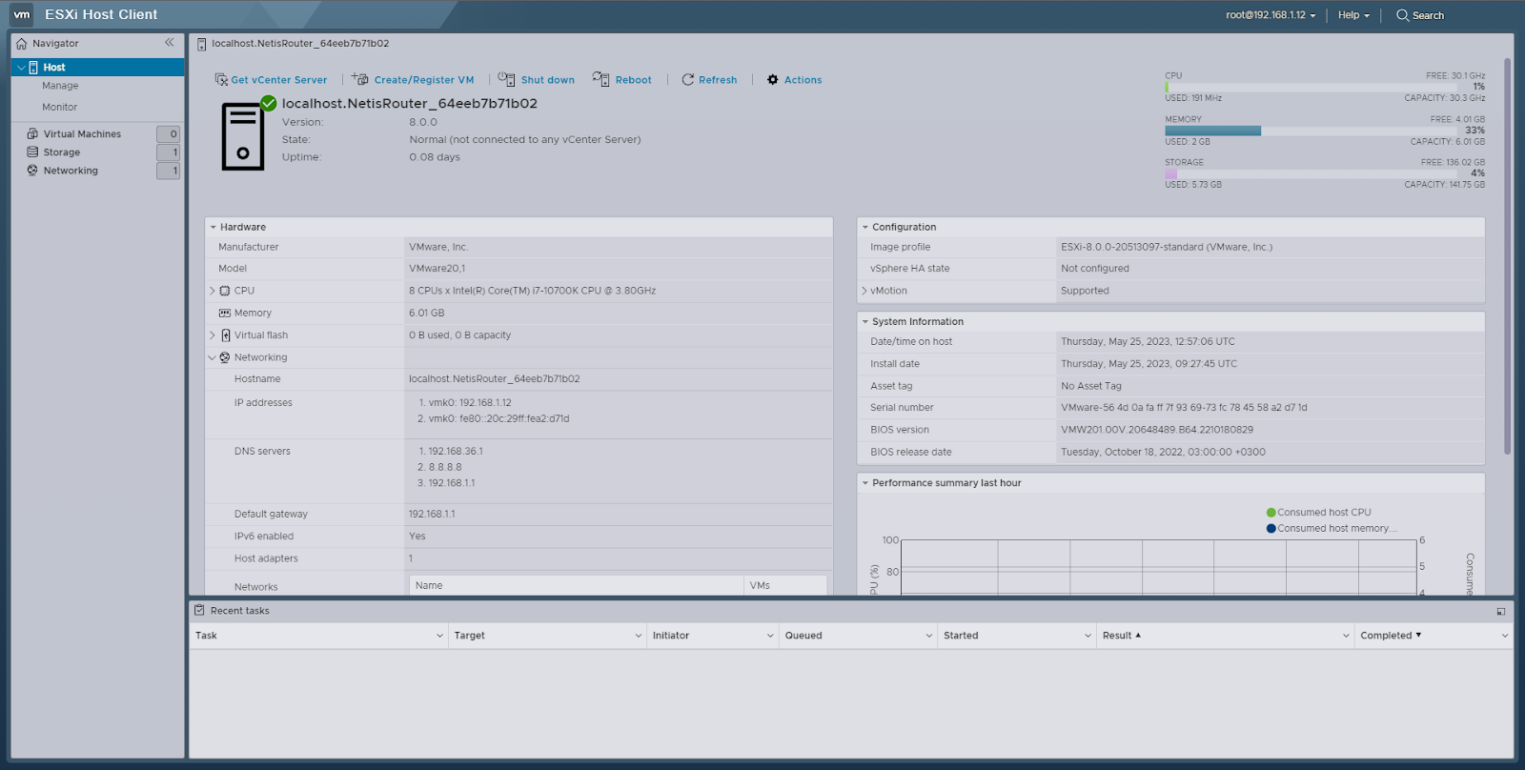Expand the CPU row in Hardware

pos(212,291)
